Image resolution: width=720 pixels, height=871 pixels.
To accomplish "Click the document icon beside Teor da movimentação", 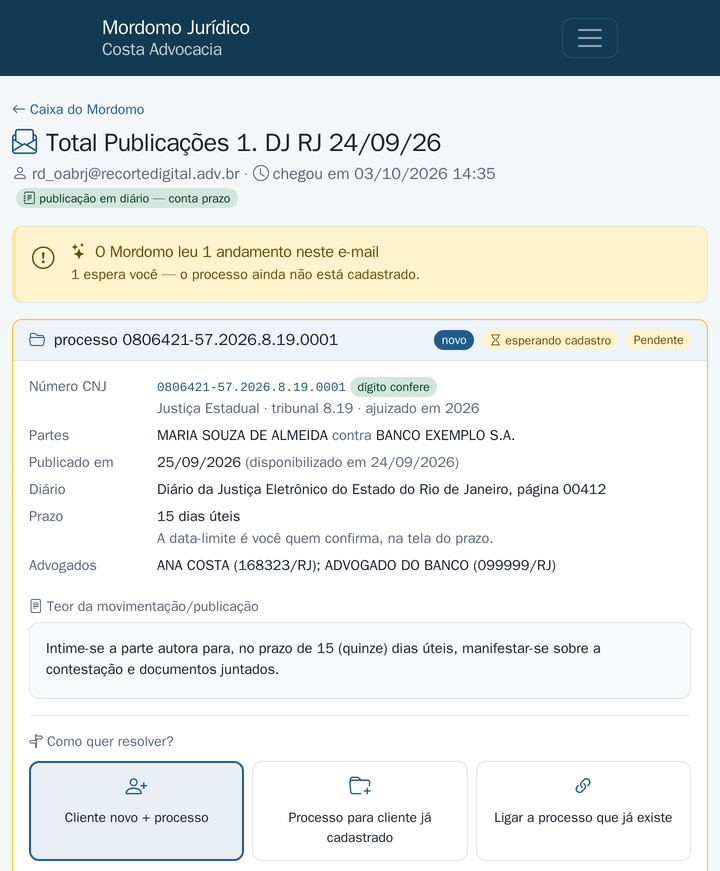I will point(35,606).
